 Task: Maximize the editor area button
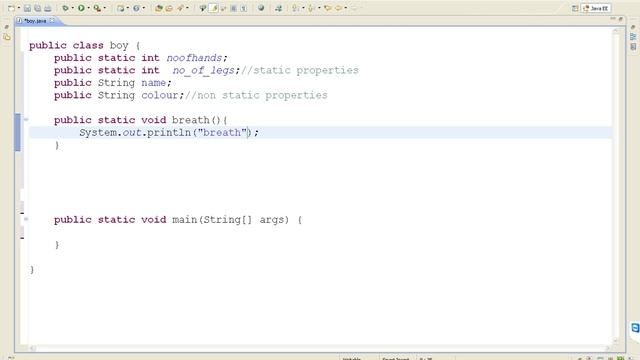(x=620, y=19)
